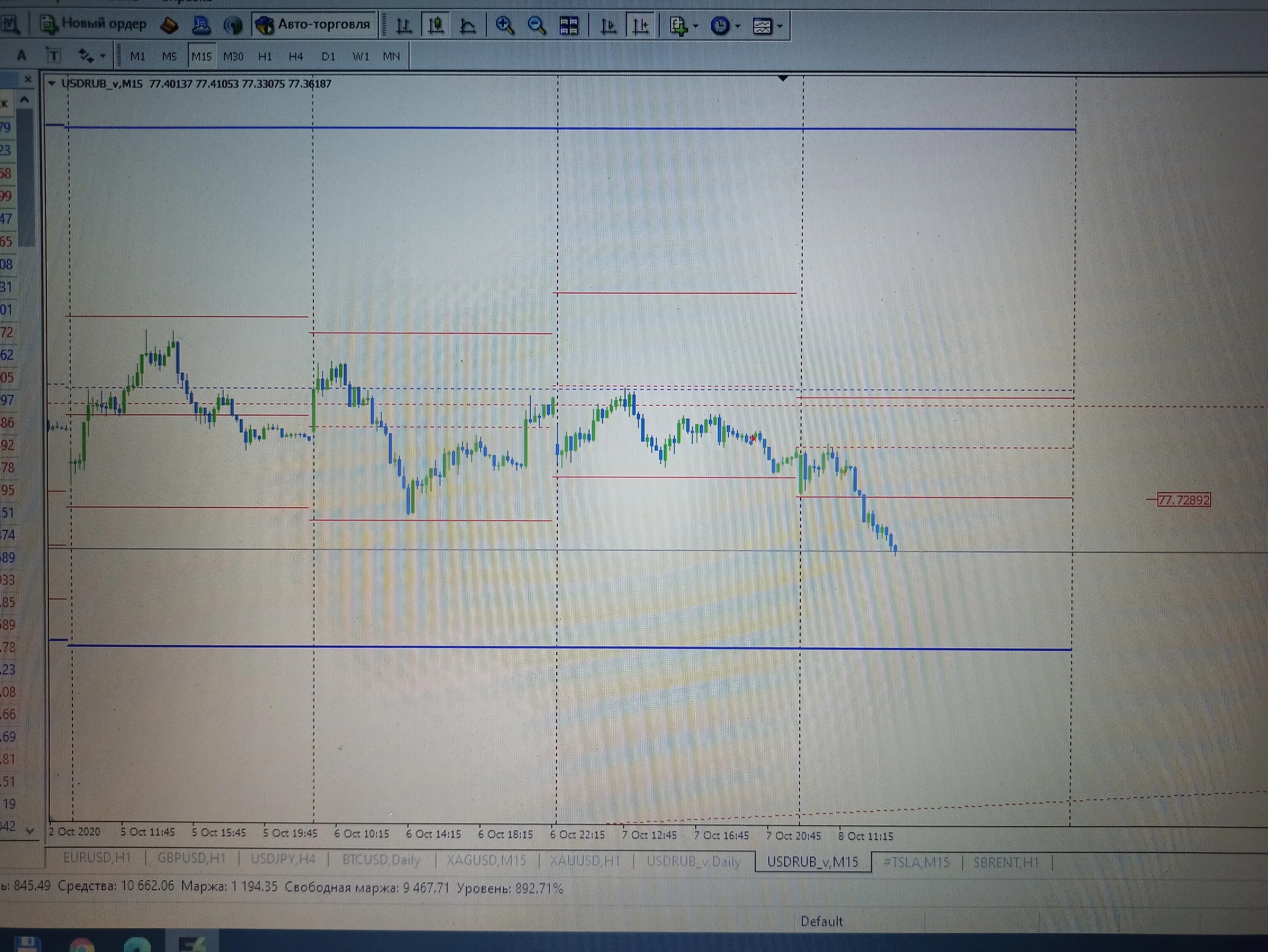Viewport: 1268px width, 952px height.
Task: Close the Market Watch side panel
Action: click(28, 80)
